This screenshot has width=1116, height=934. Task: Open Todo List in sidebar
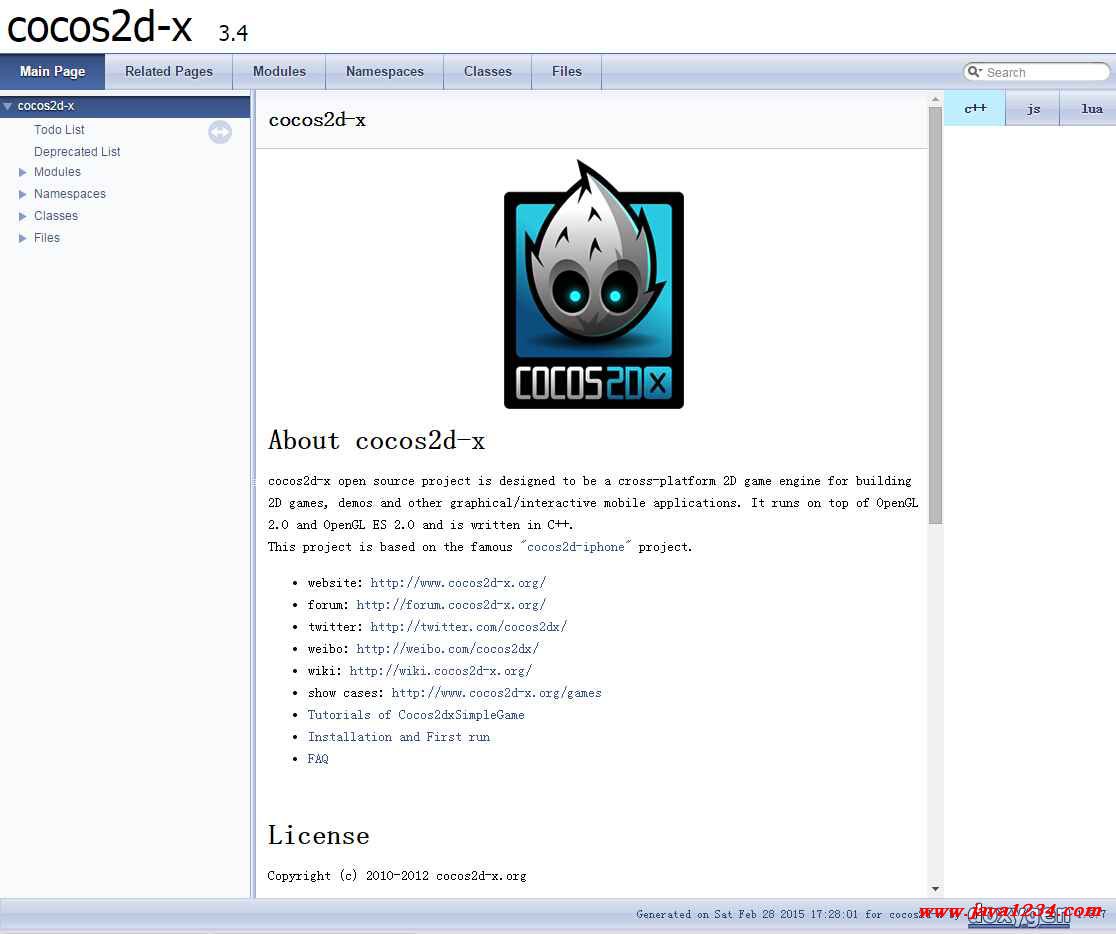pos(59,130)
